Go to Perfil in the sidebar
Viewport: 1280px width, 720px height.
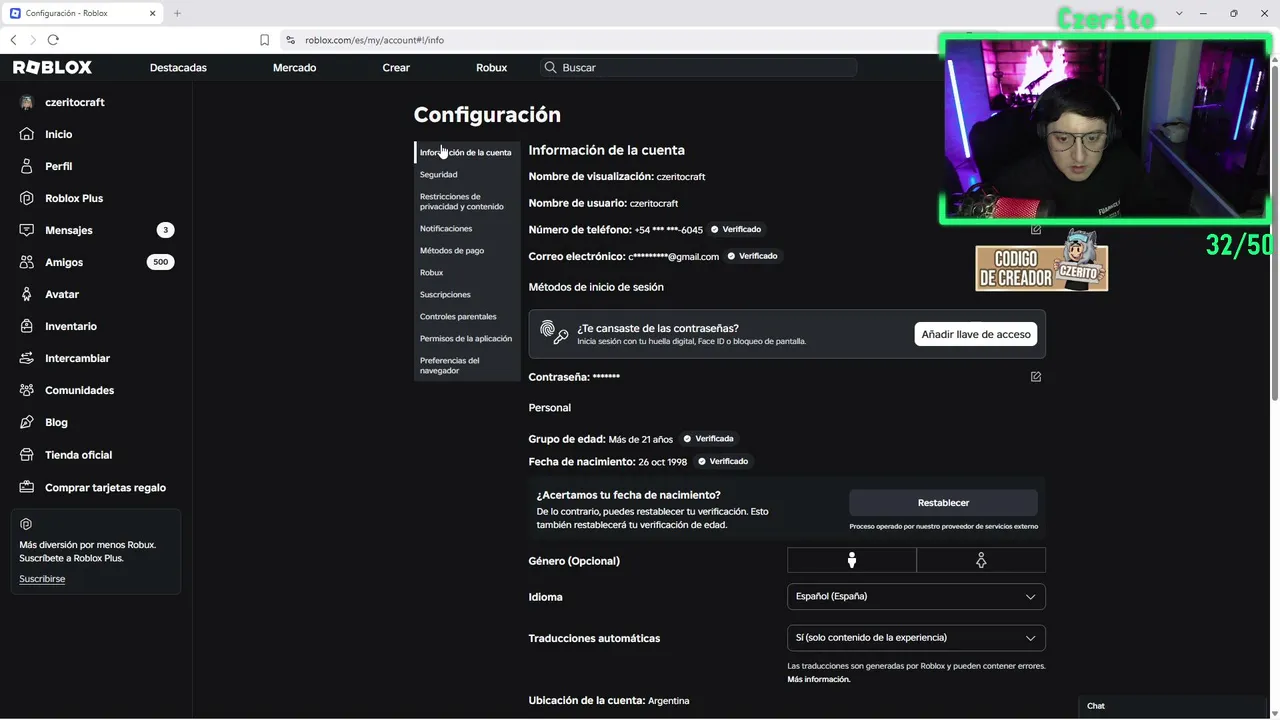pos(58,166)
